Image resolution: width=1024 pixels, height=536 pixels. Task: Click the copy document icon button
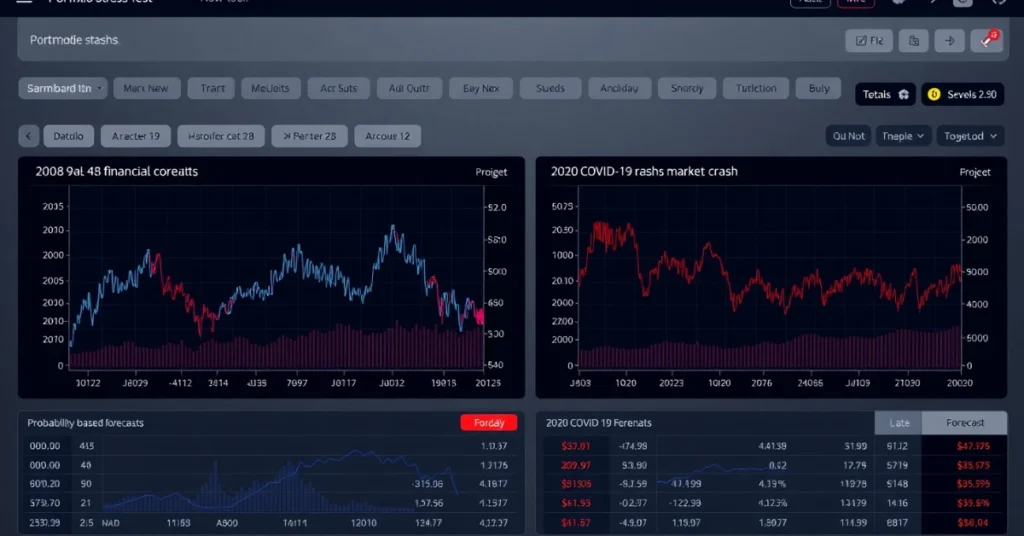(x=913, y=41)
